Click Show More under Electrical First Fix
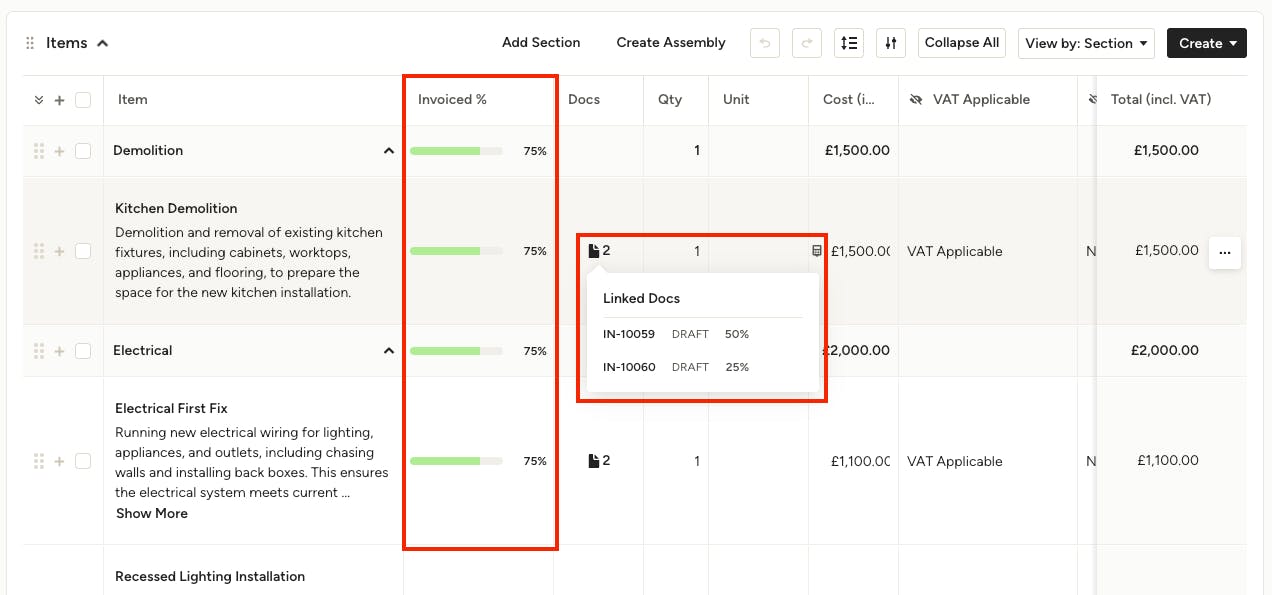1272x595 pixels. pyautogui.click(x=152, y=513)
